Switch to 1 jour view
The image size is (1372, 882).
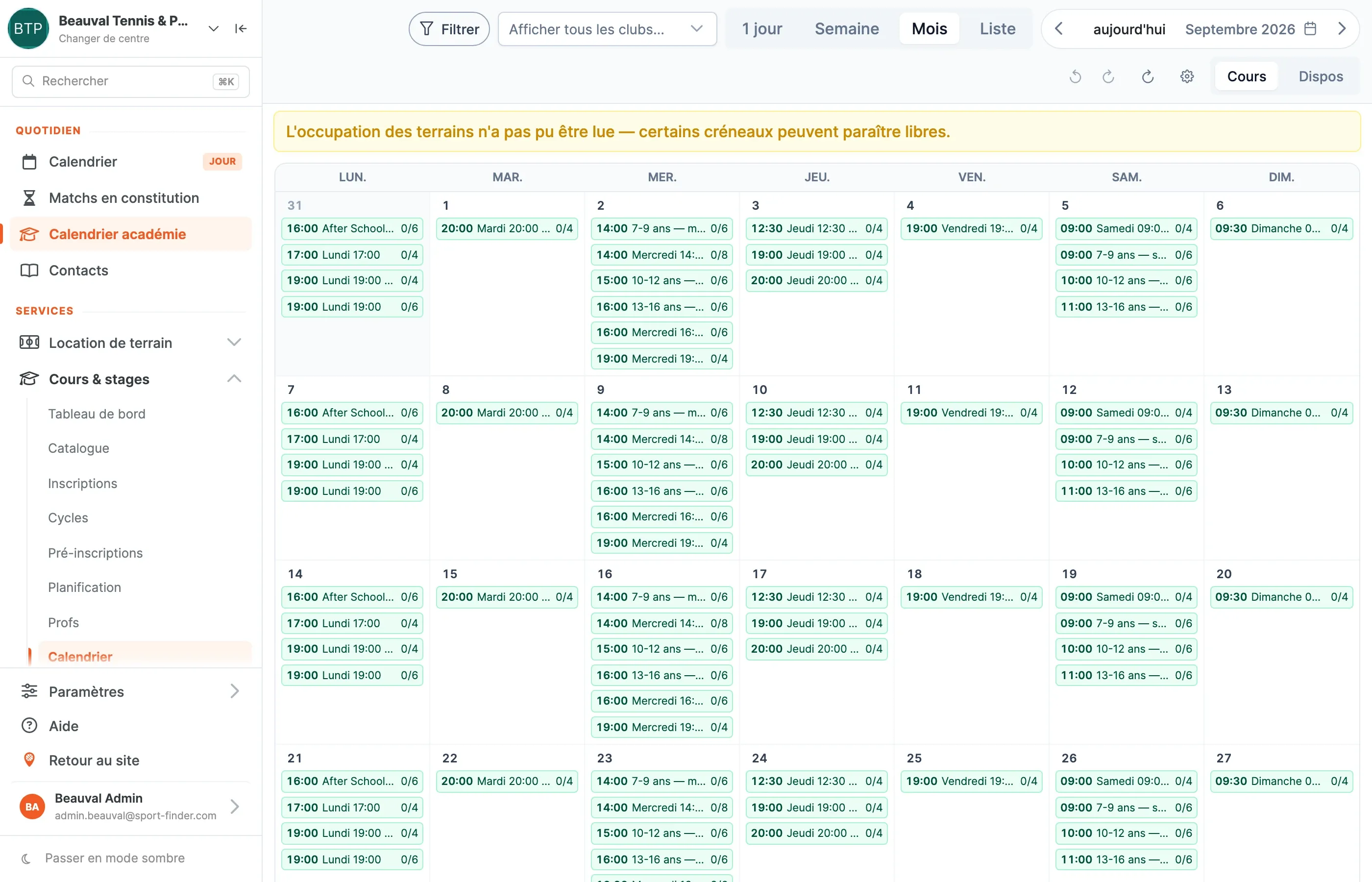[761, 28]
